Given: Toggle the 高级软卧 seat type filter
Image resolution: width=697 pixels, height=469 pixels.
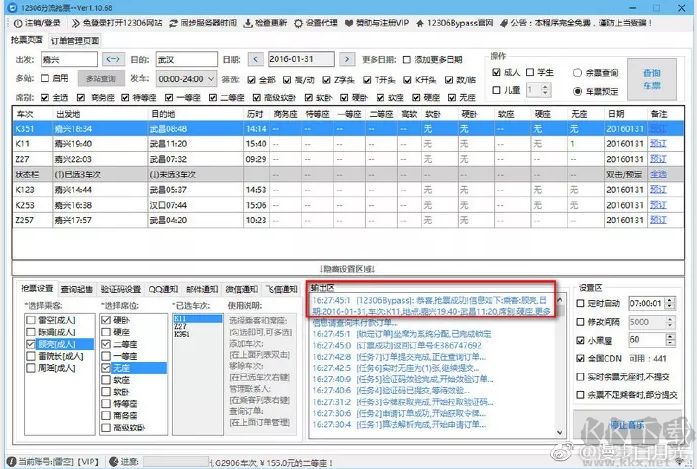Looking at the screenshot, I should 256,97.
